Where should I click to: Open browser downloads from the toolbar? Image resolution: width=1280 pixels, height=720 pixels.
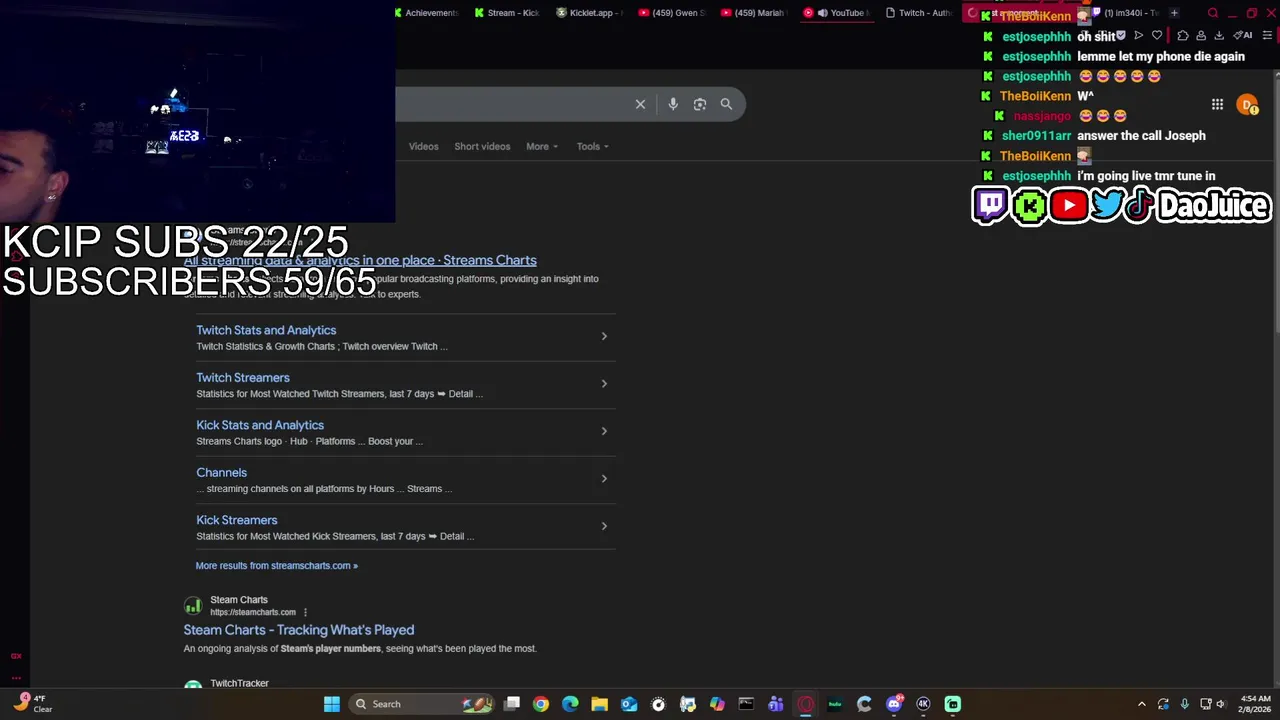1219,36
